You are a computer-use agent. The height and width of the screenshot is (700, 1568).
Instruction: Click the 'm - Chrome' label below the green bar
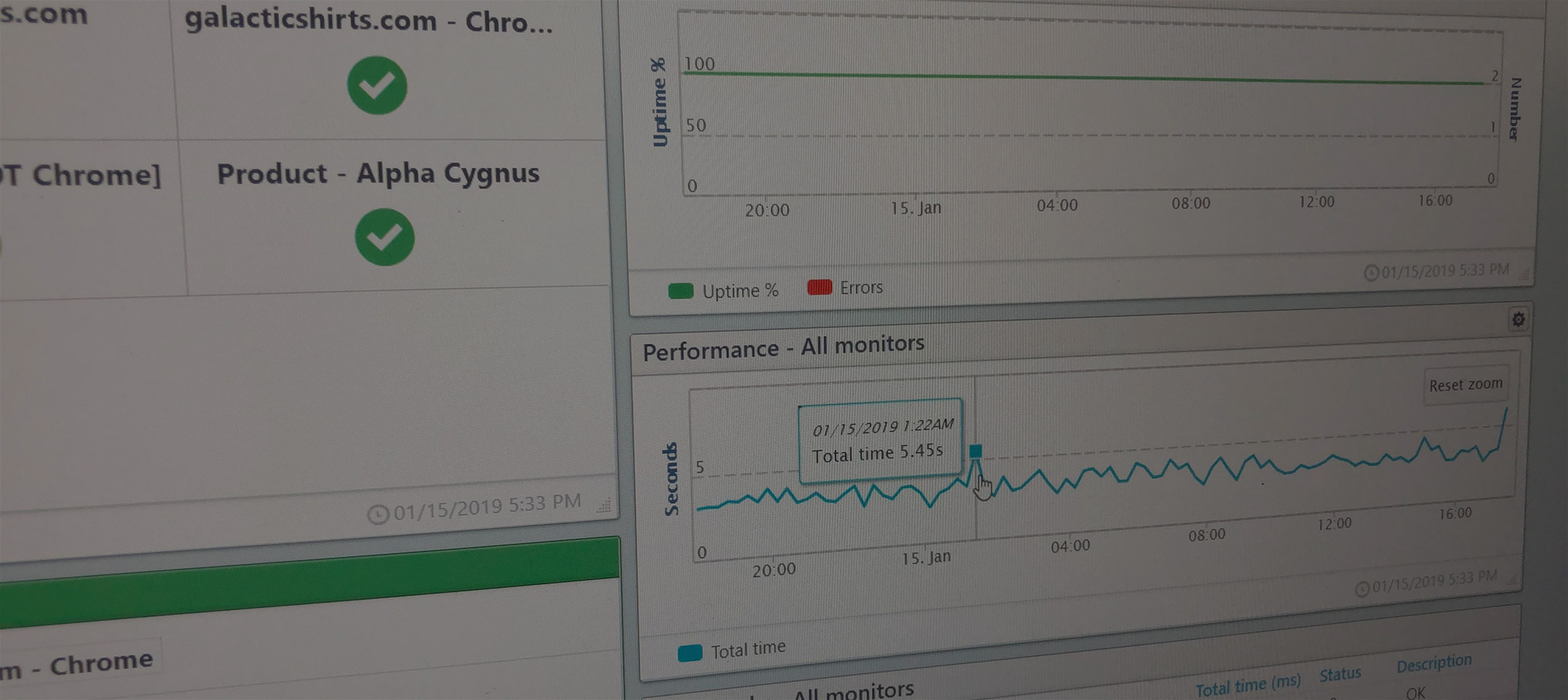coord(77,666)
